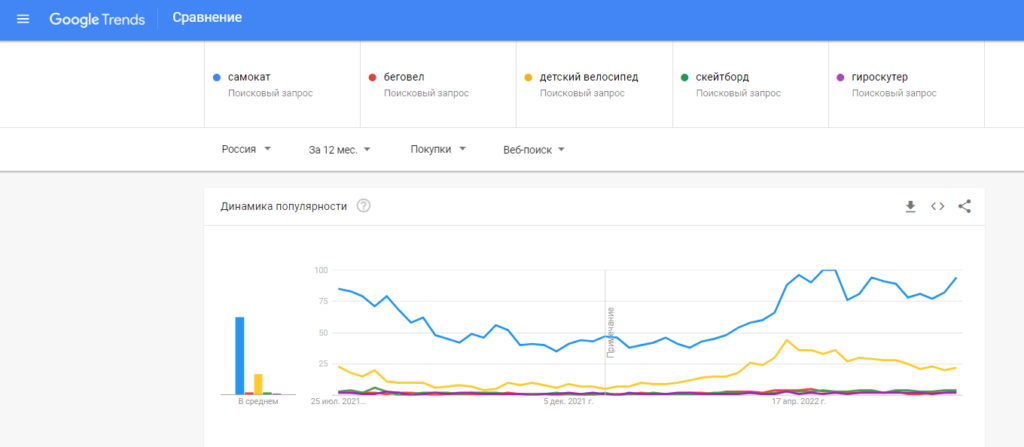Share the popularity dynamics chart
This screenshot has width=1024, height=447.
[x=965, y=206]
